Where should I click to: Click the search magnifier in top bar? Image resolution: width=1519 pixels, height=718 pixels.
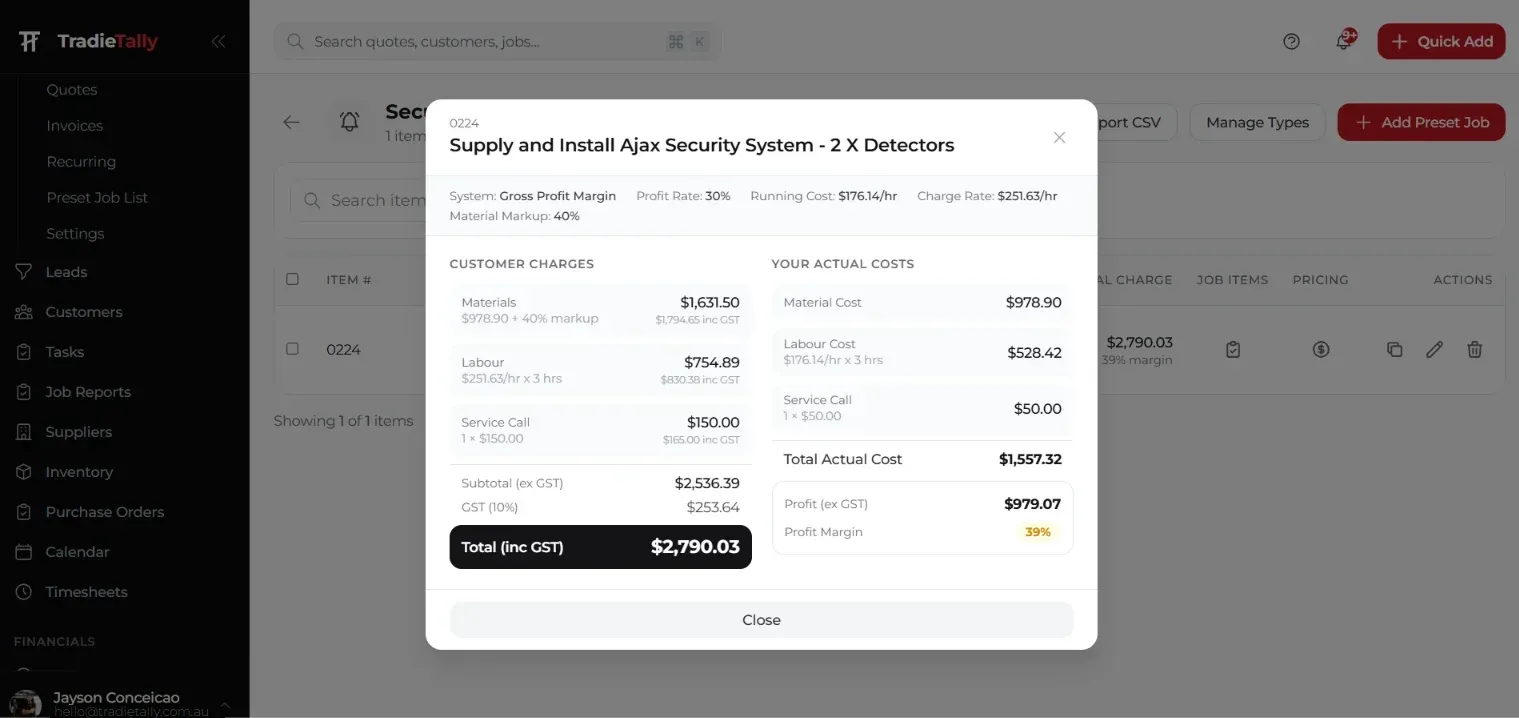[295, 41]
